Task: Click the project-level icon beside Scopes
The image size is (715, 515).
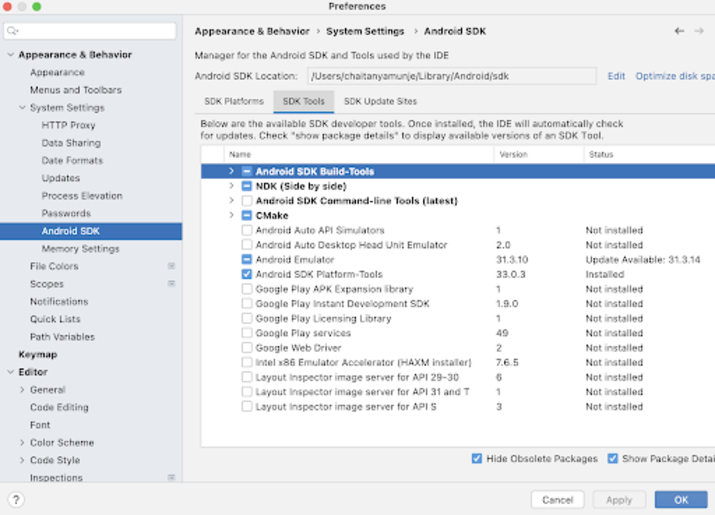Action: [x=171, y=284]
